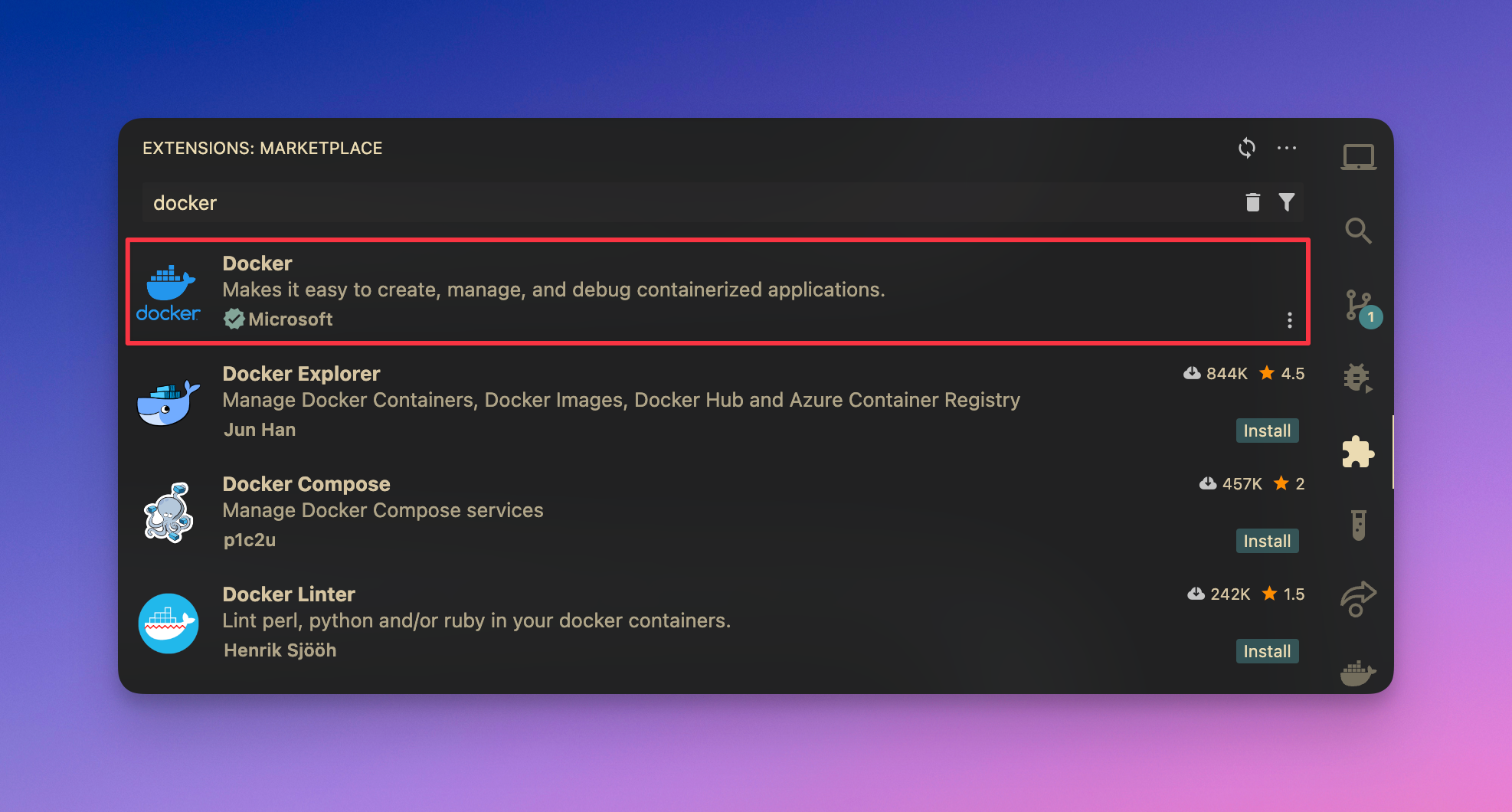Viewport: 1512px width, 812px height.
Task: Click the 457K download count
Action: (x=1231, y=483)
